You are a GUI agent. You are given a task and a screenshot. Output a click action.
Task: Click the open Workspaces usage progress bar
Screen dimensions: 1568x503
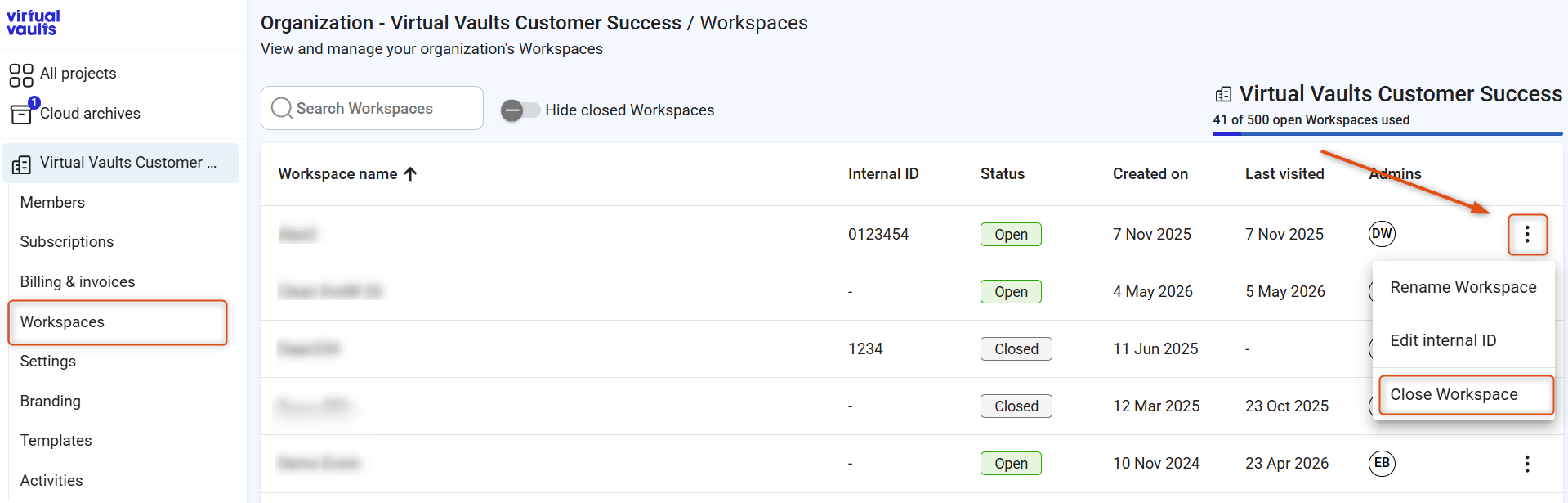pos(1387,133)
